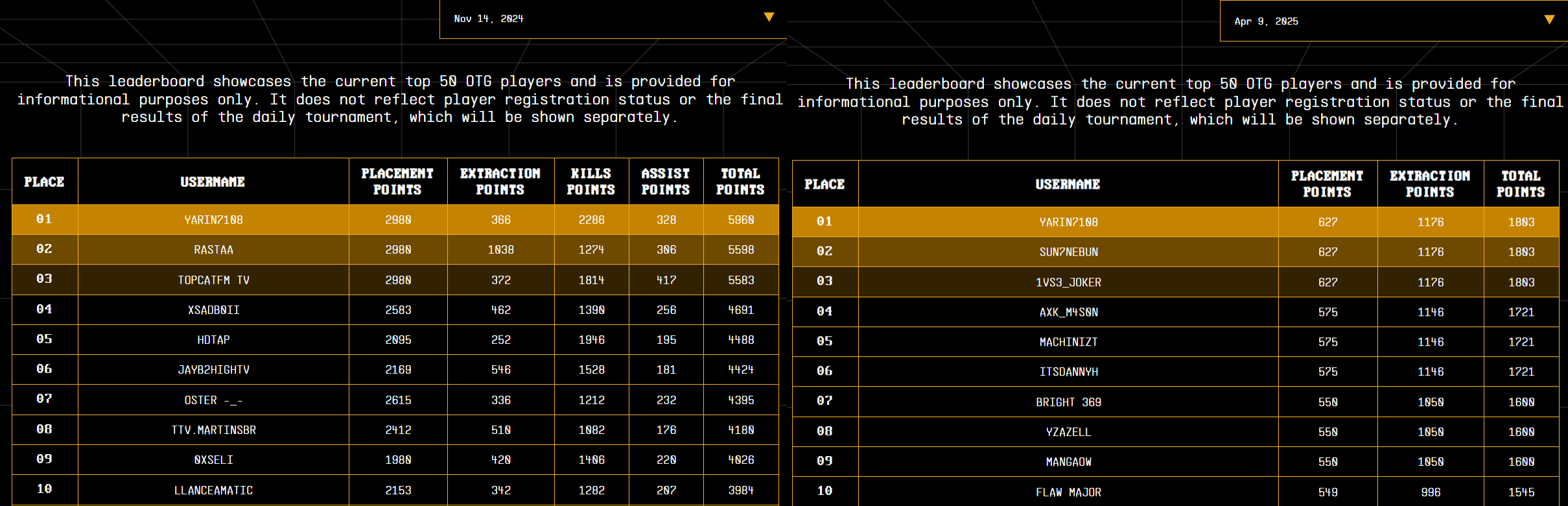Open the Nov 14, 2024 date dropdown
The width and height of the screenshot is (1568, 506).
pyautogui.click(x=613, y=19)
